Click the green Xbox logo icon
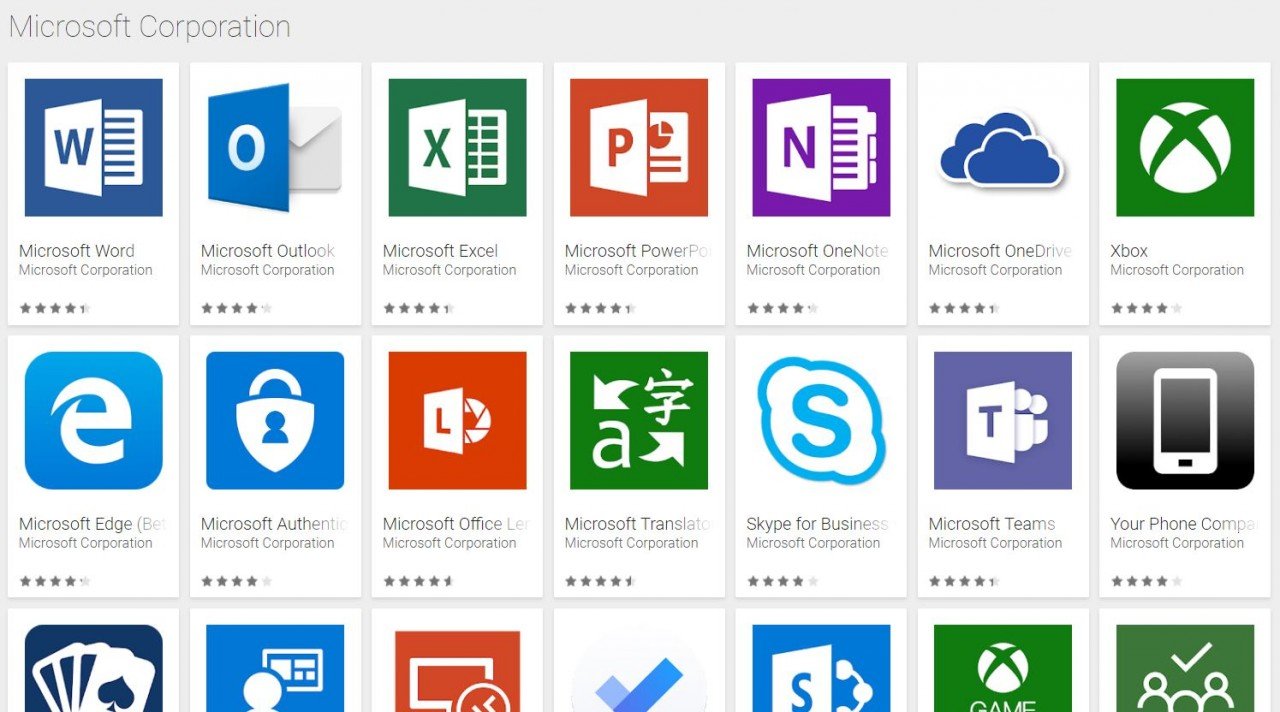This screenshot has width=1280, height=712. [x=1185, y=148]
